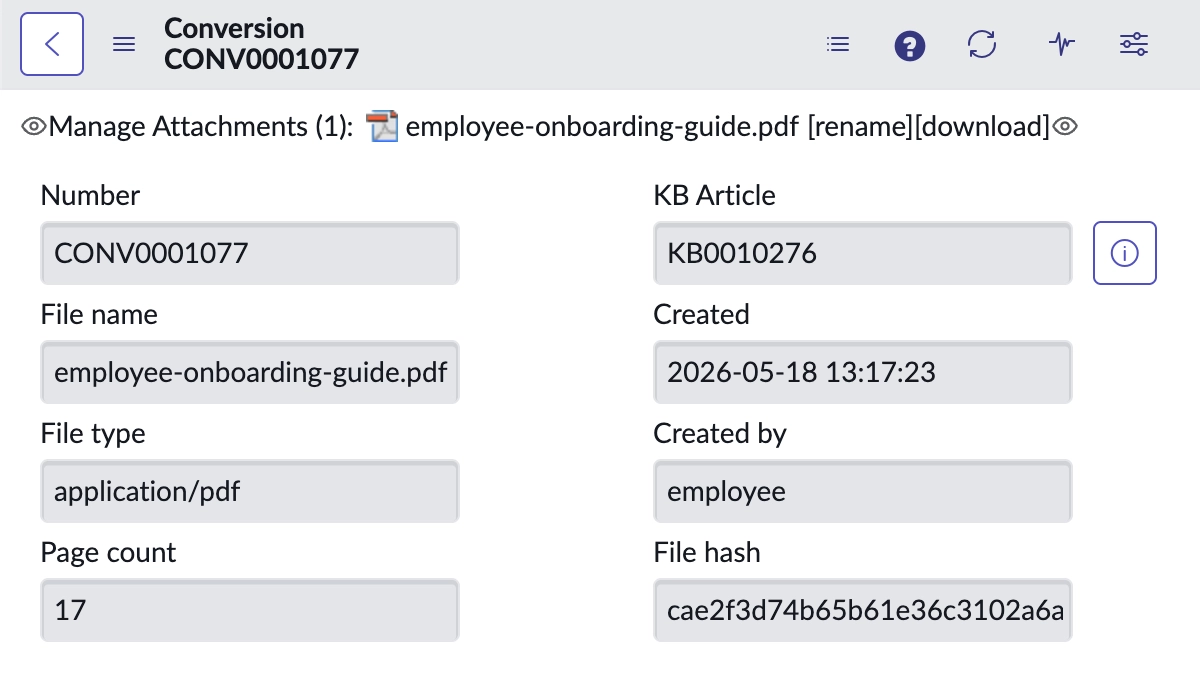Click the Page count label
Viewport: 1200px width, 675px height.
point(109,553)
